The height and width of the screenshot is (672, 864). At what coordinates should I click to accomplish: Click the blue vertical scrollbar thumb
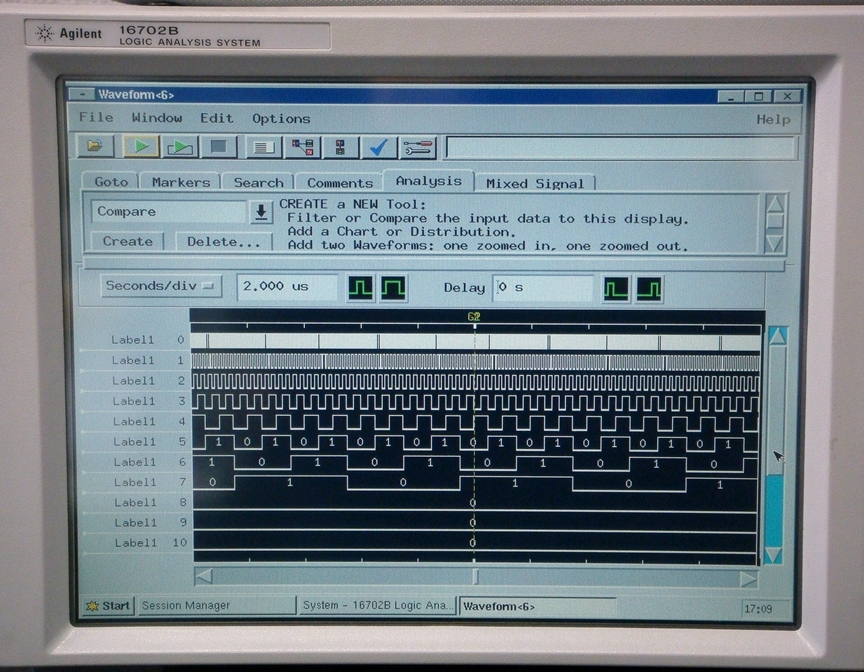tap(774, 511)
